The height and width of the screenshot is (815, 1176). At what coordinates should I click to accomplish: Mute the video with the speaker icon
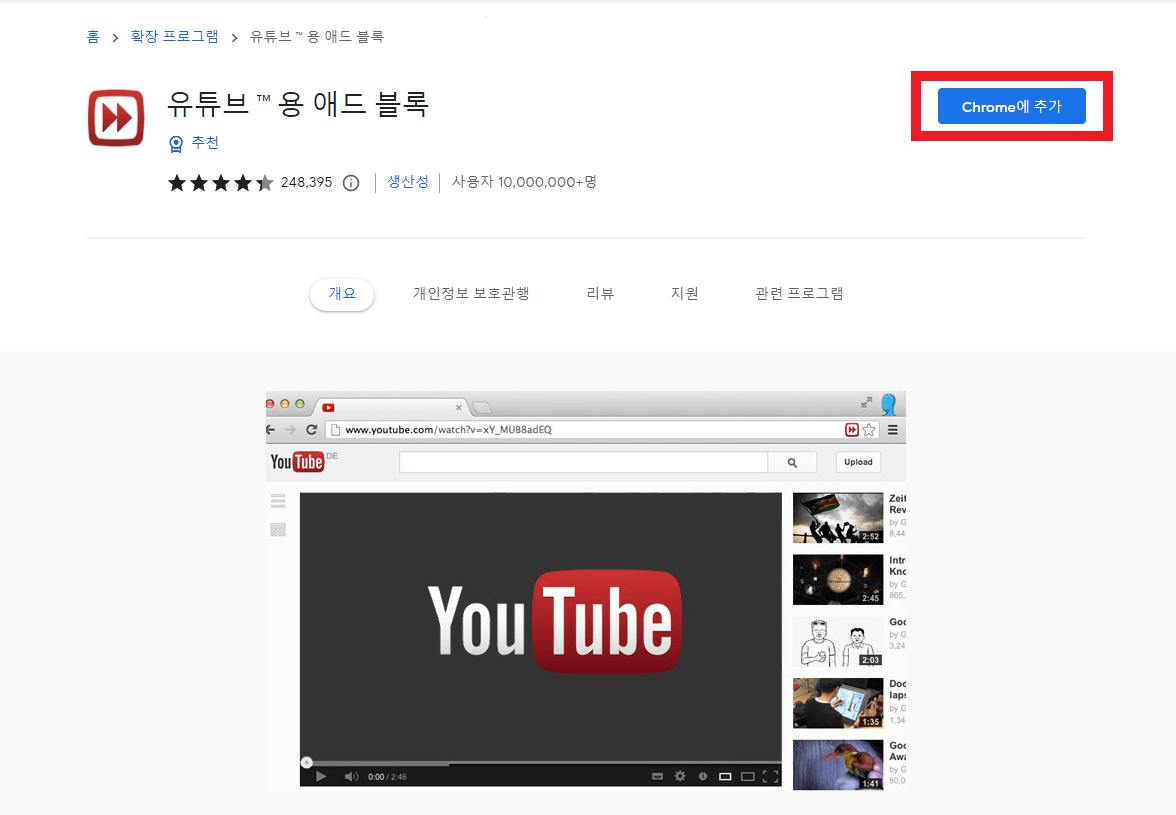(x=352, y=775)
